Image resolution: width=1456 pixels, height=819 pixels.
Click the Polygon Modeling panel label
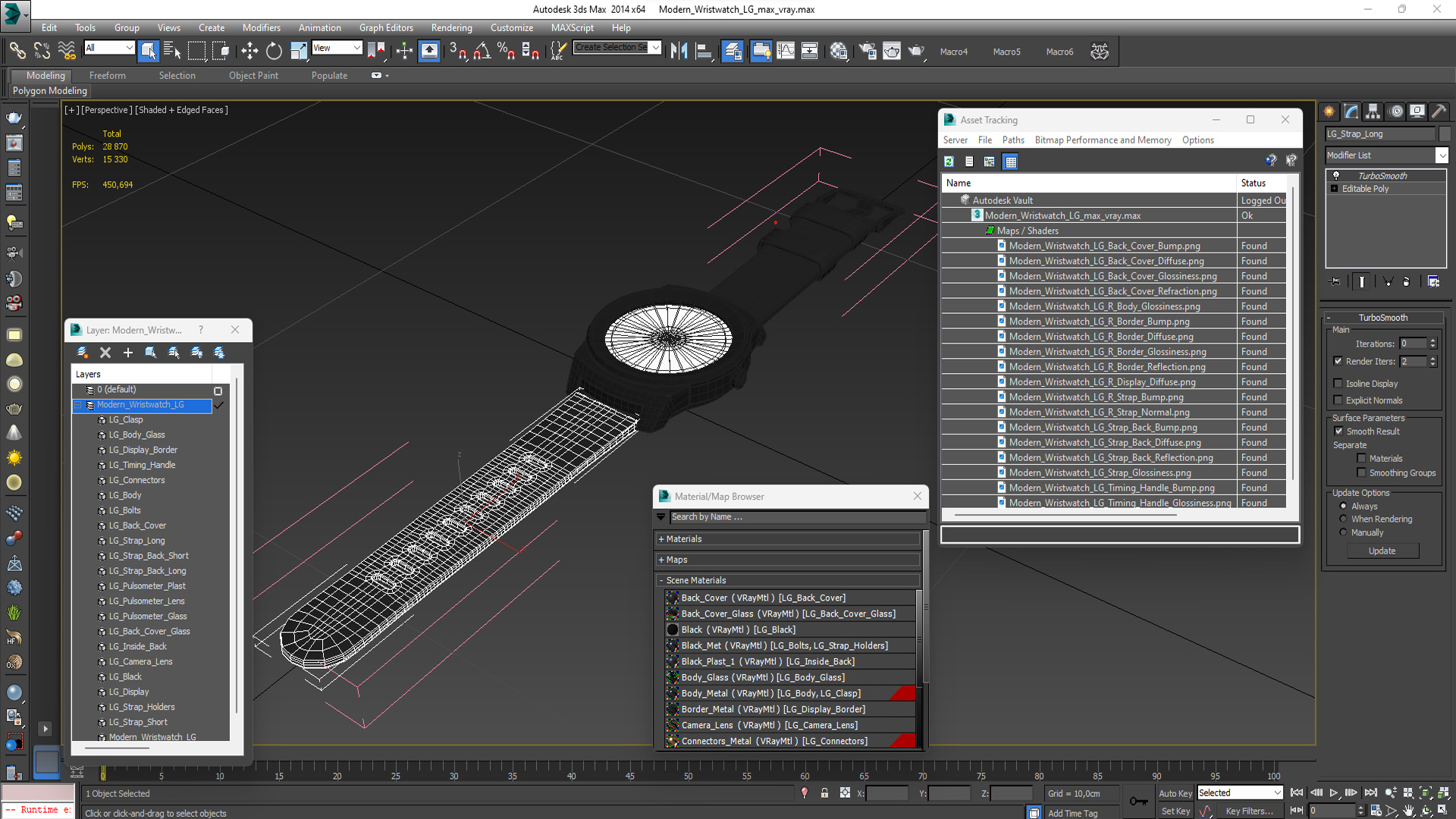coord(50,90)
